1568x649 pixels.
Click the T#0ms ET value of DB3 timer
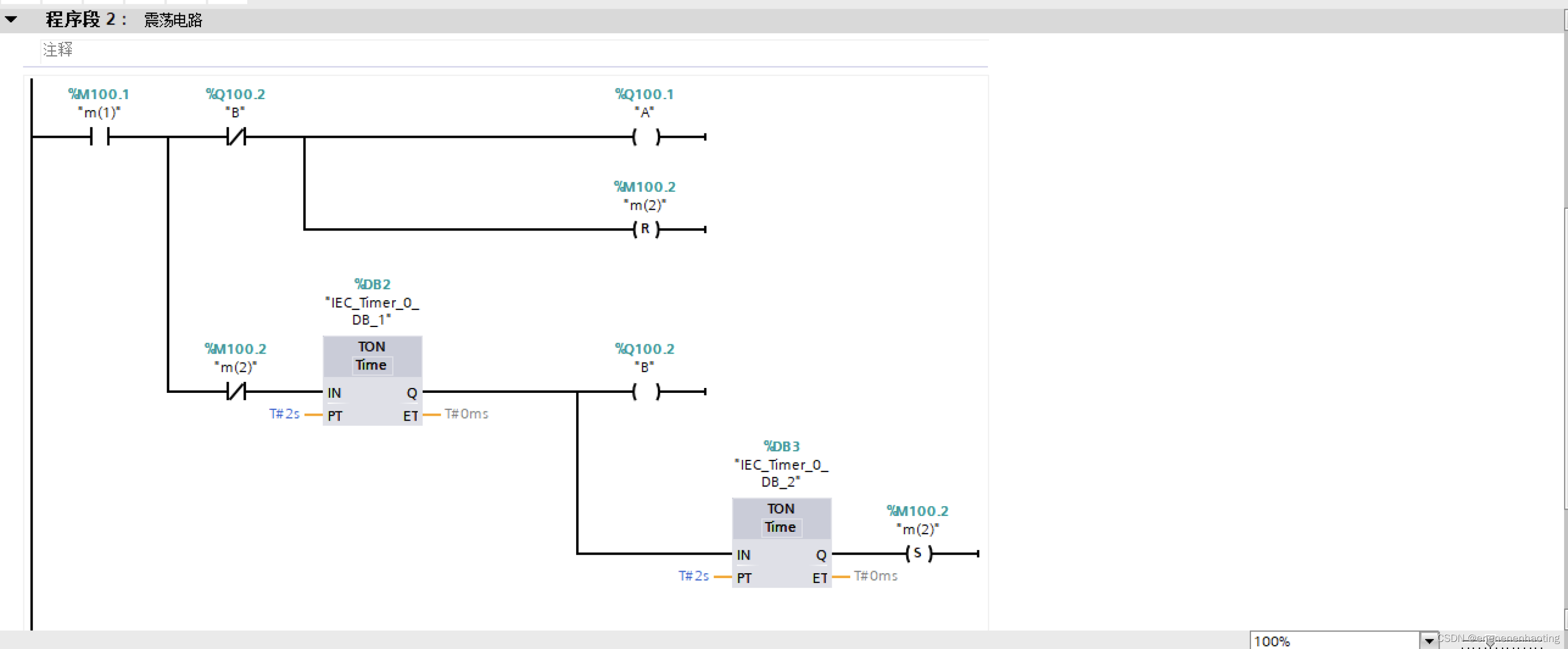click(875, 576)
